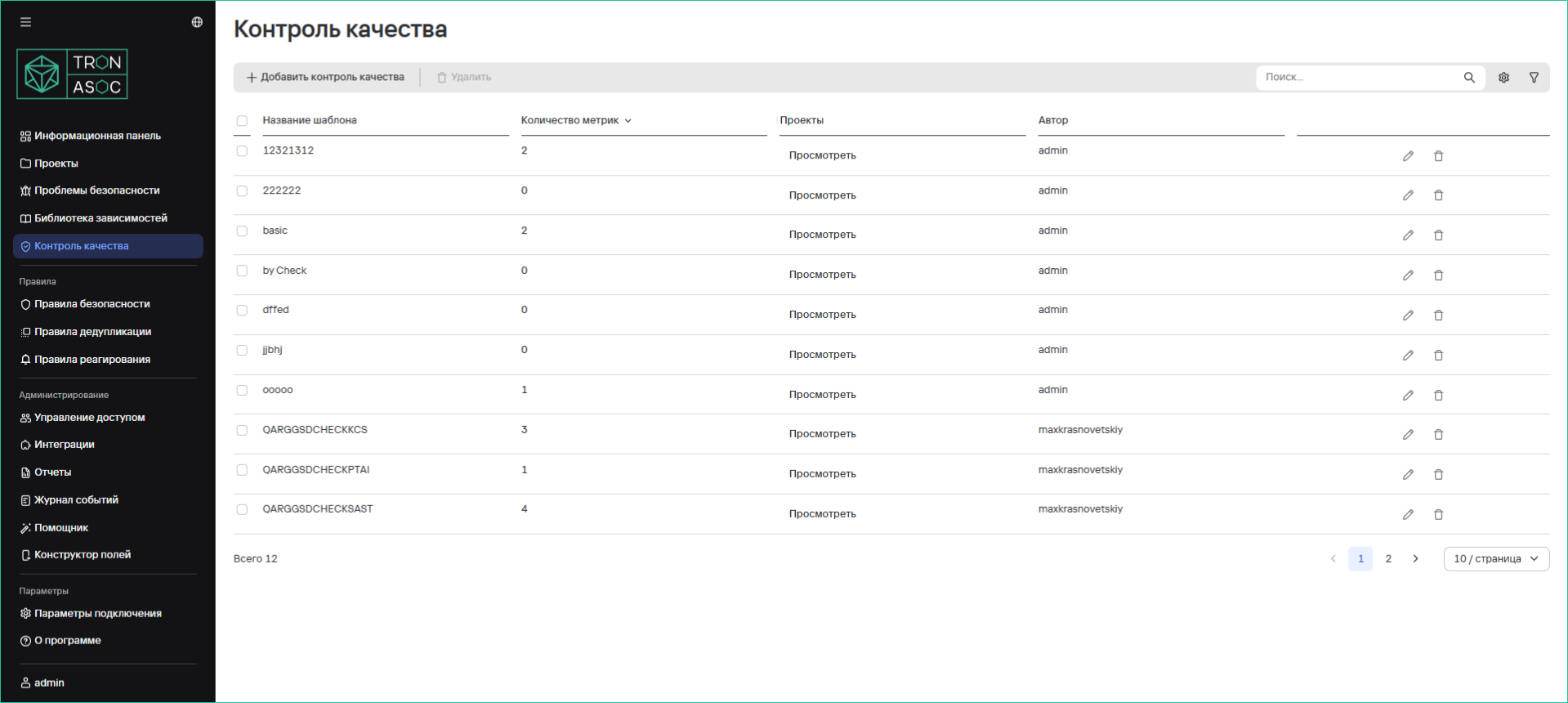Check the box for template 222222
The height and width of the screenshot is (703, 1568).
242,191
